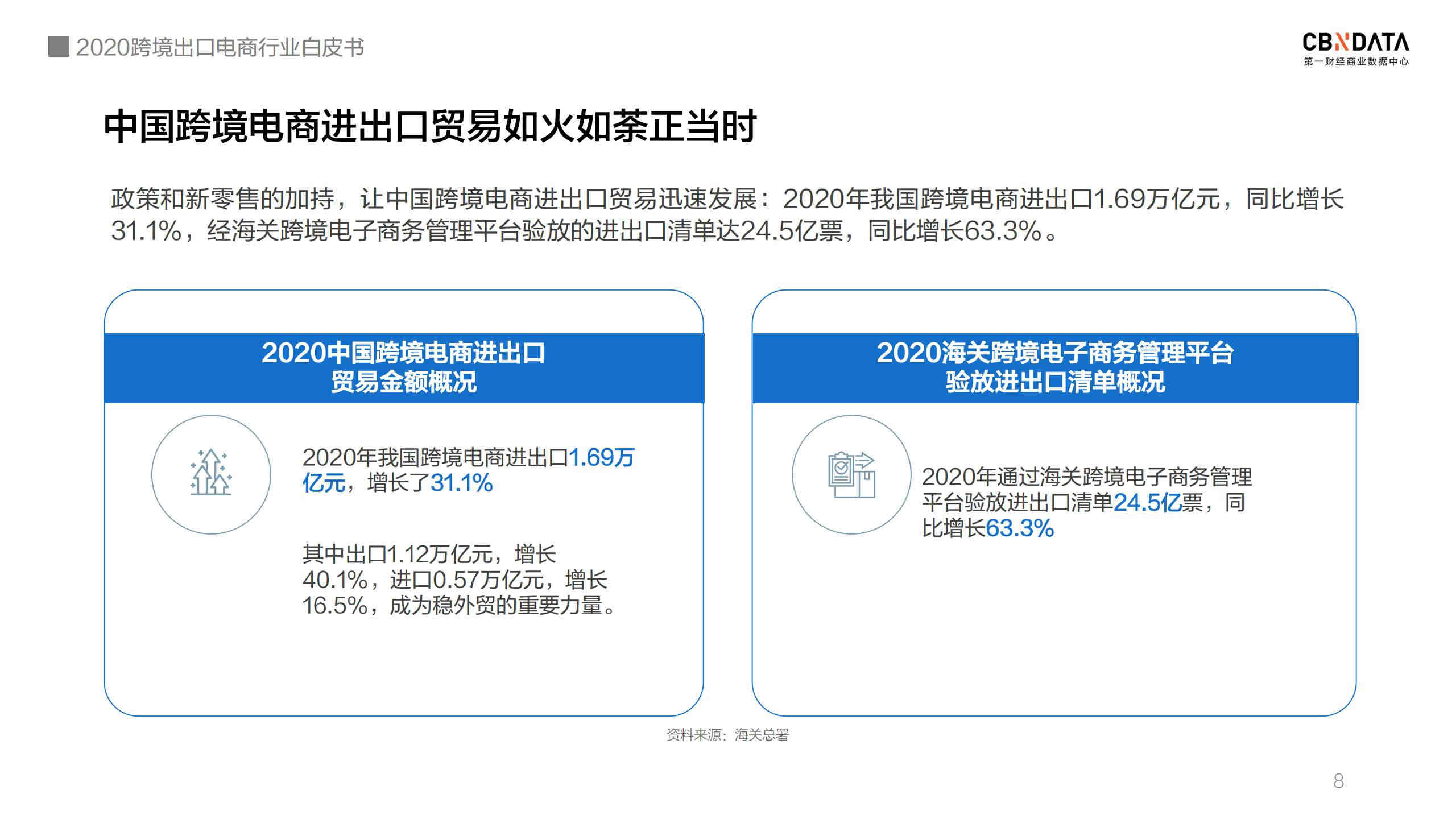Click the gray square beside the header title
This screenshot has height=819, width=1456.
[59, 47]
